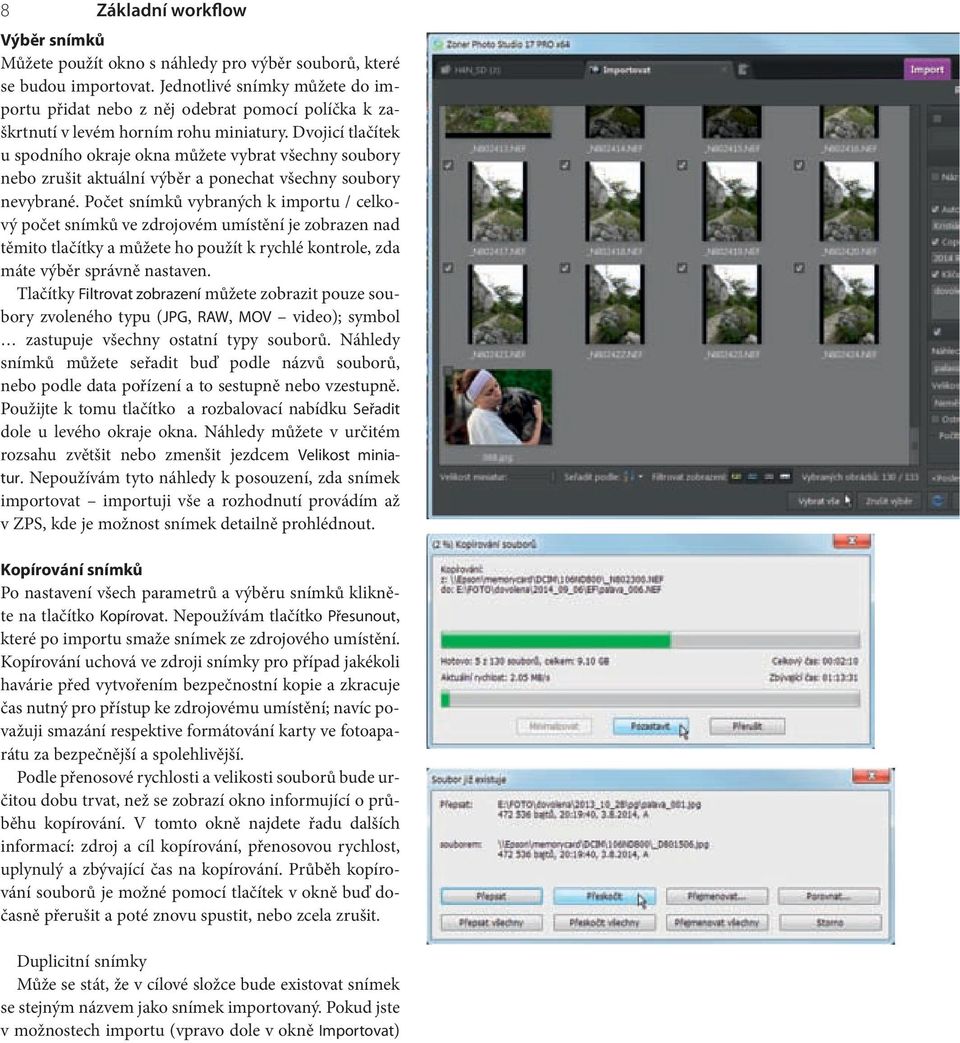Click the purple Import button
Viewport: 960px width, 1043px height.
[927, 69]
